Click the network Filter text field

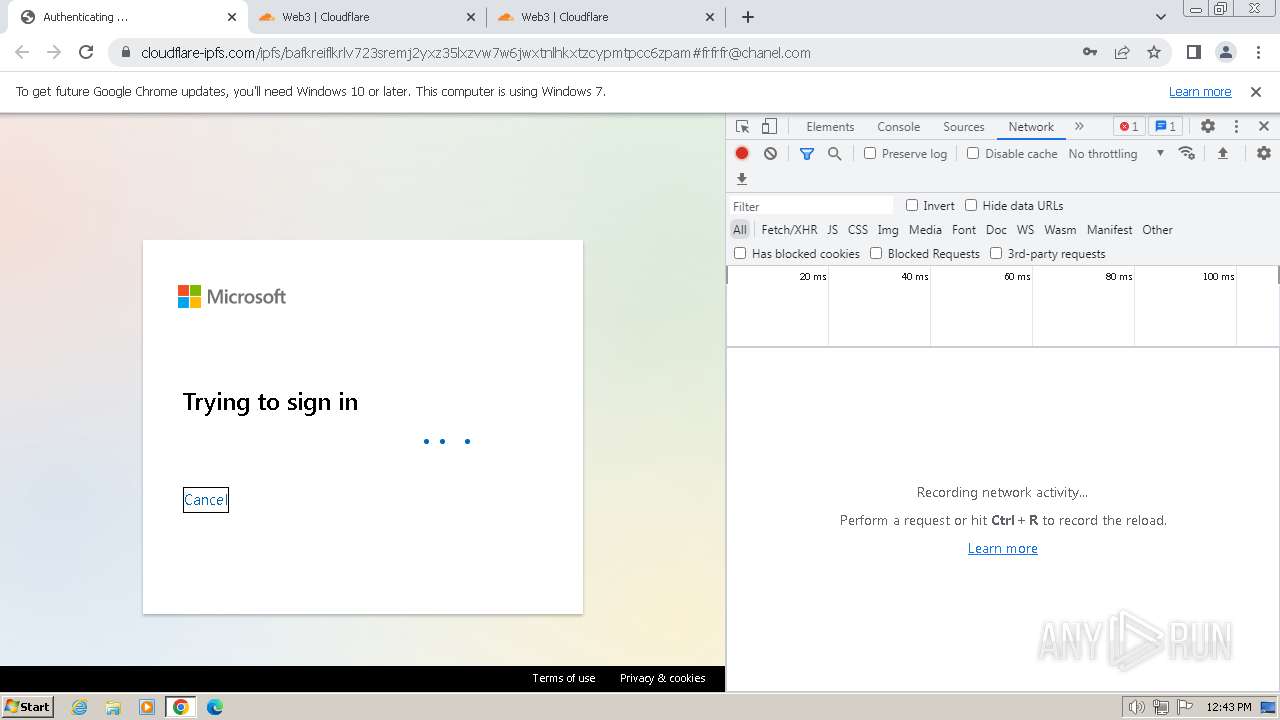[811, 206]
